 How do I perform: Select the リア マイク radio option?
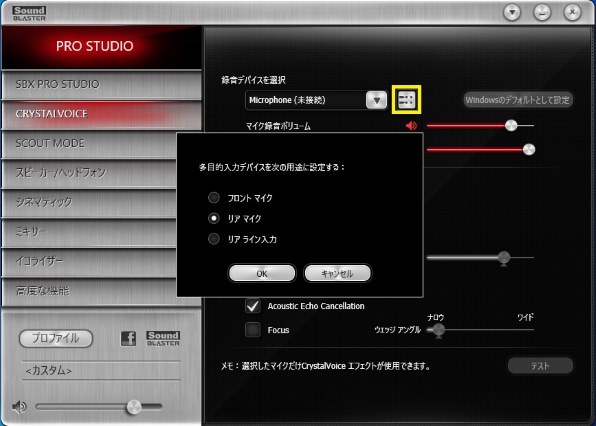point(214,218)
